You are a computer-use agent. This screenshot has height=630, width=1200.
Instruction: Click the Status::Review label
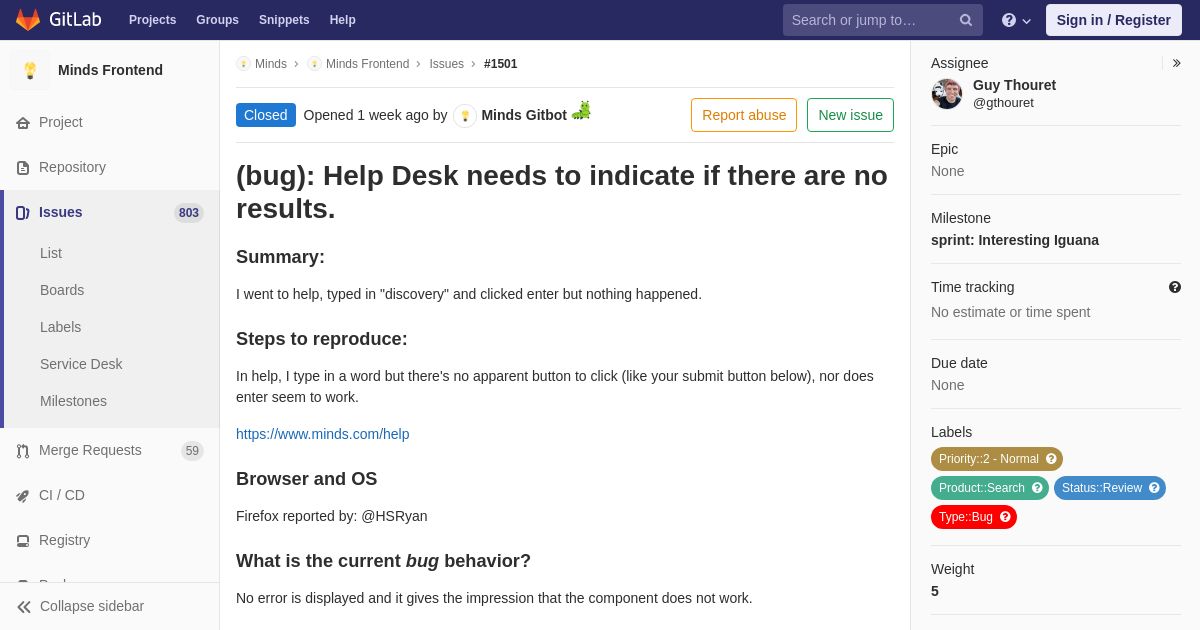pos(1110,488)
